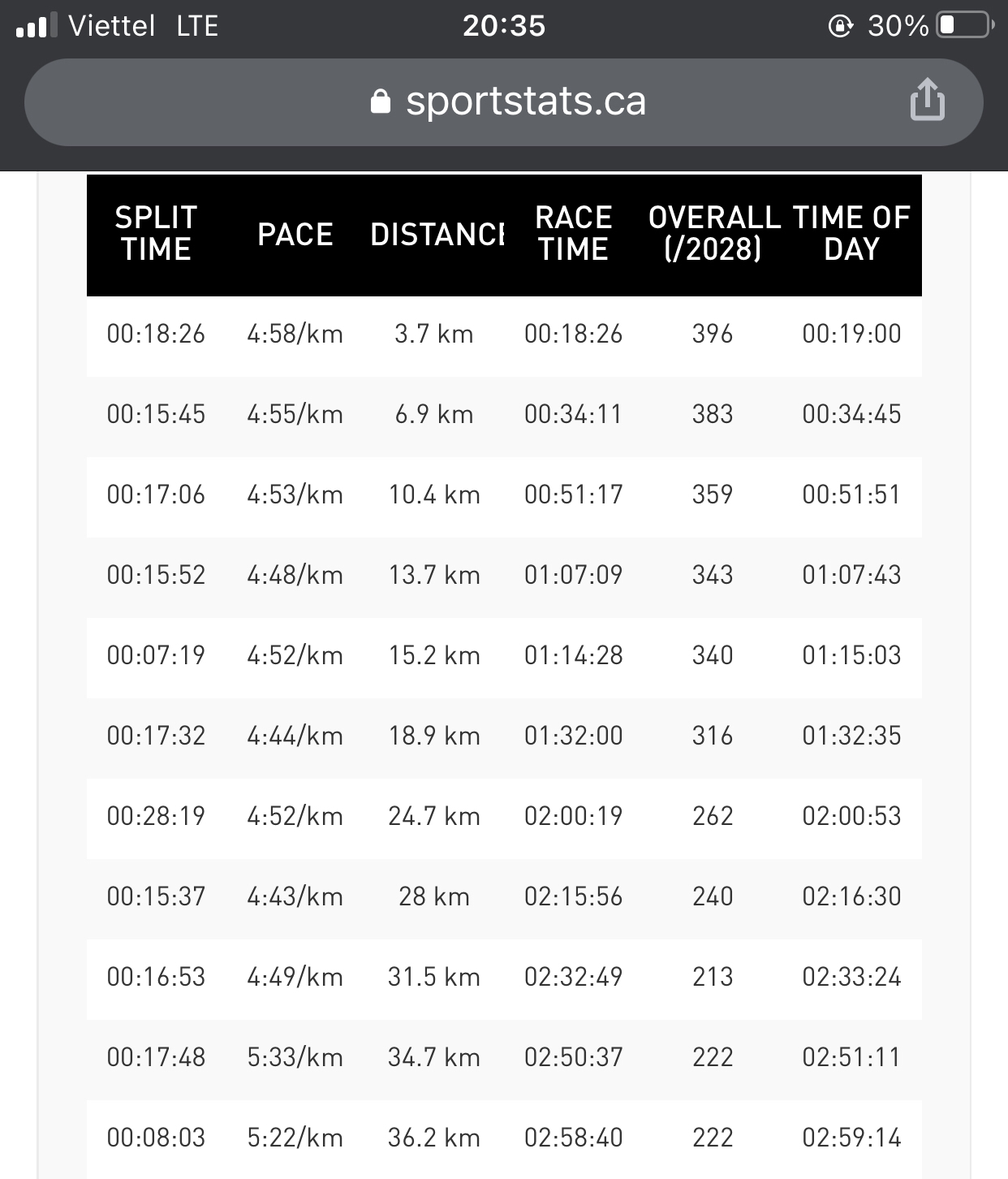Viewport: 1008px width, 1179px height.
Task: Tap the padlock icon beside sportstats.ca
Action: point(380,101)
